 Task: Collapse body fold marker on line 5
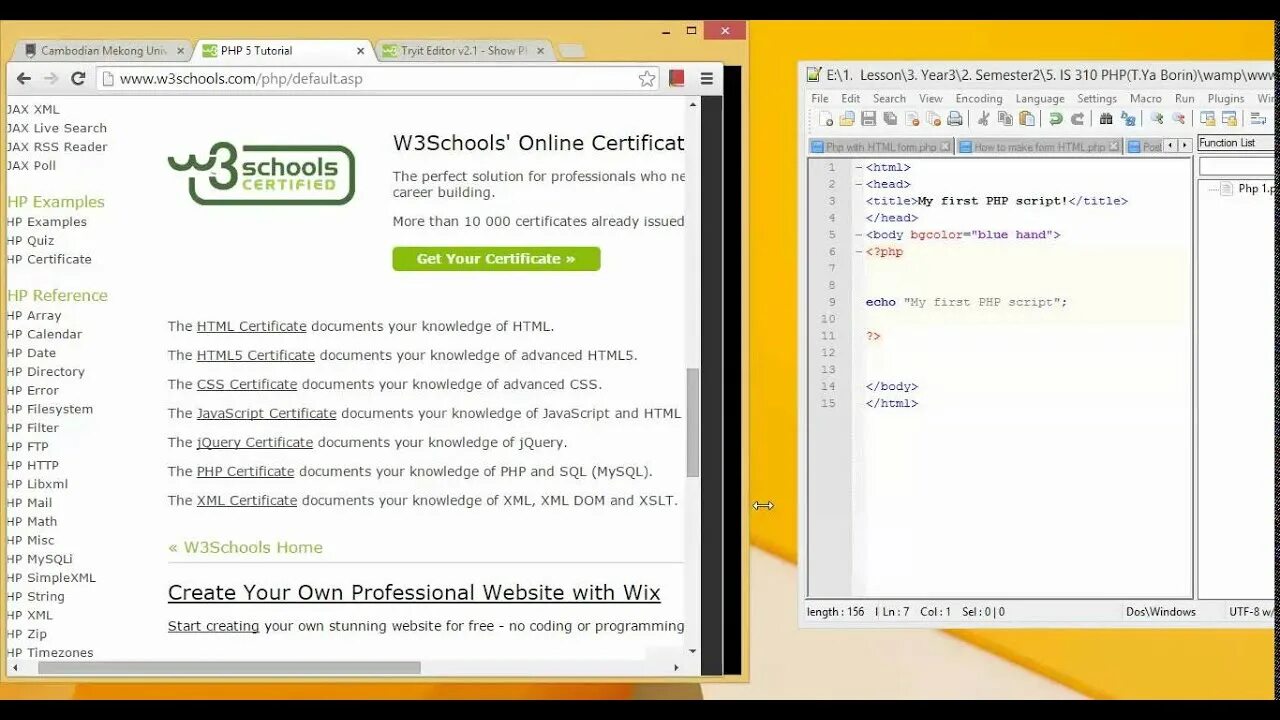click(x=858, y=235)
